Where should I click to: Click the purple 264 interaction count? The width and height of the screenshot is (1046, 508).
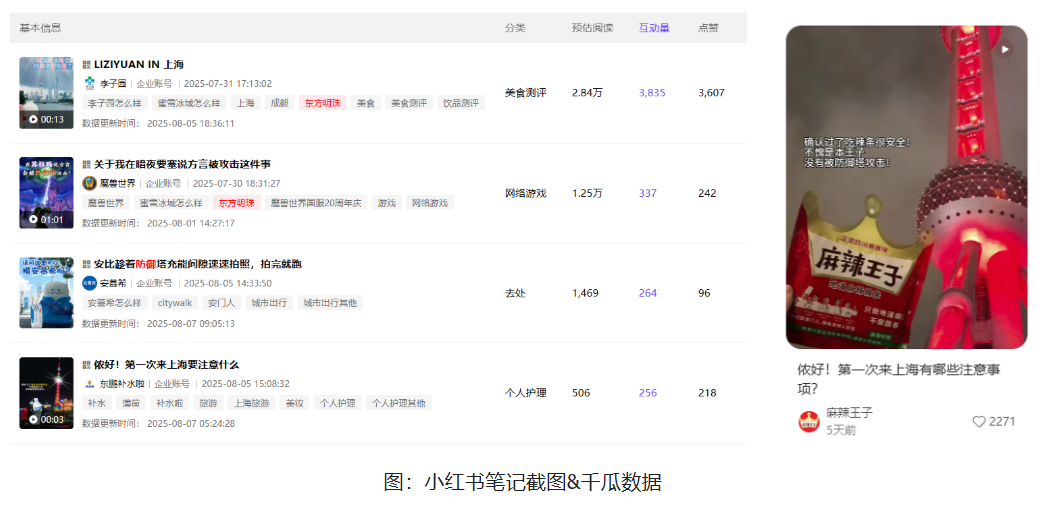(x=648, y=293)
